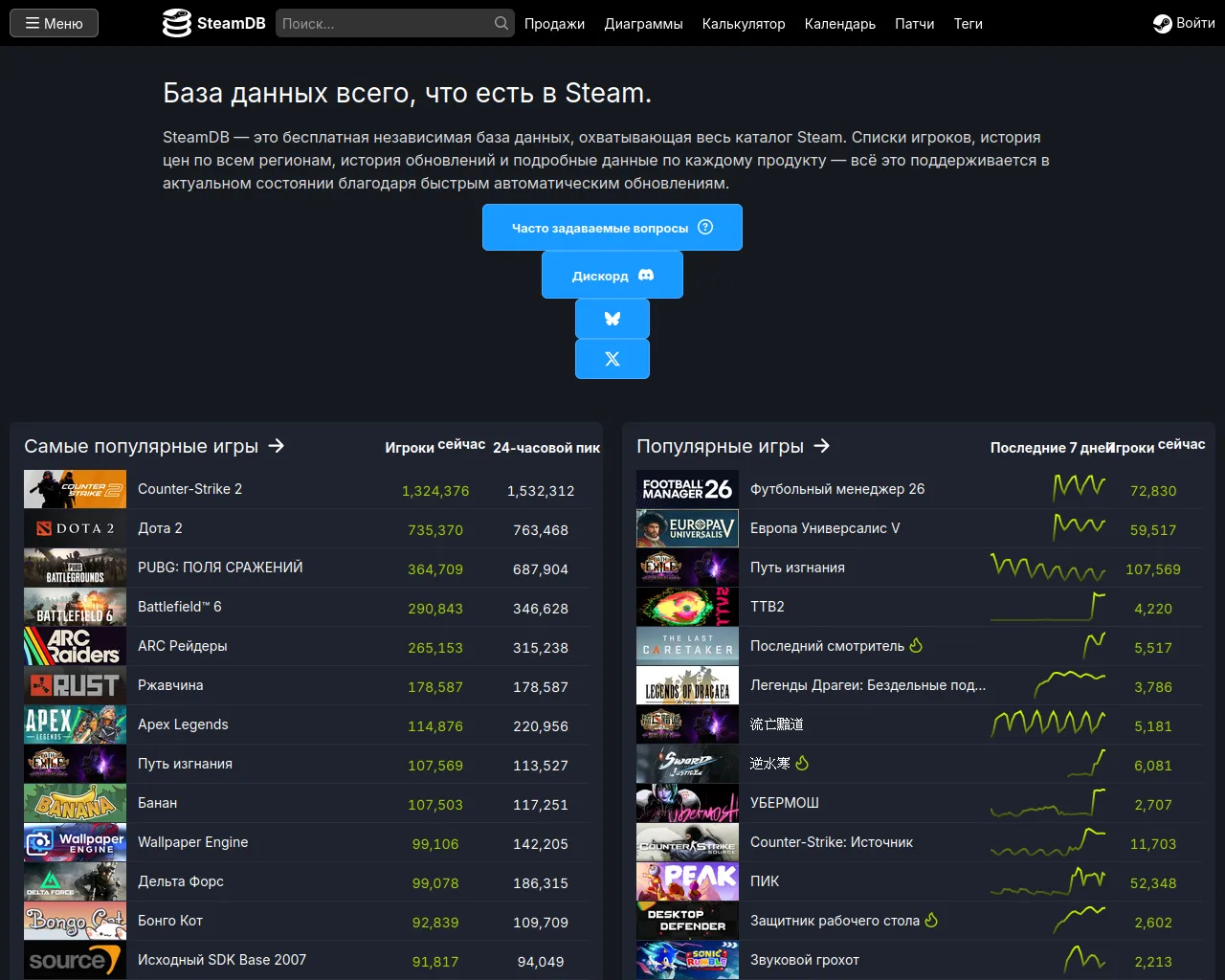Open the Desktop Defender cover image
Screen dimensions: 1225x980
[687, 921]
